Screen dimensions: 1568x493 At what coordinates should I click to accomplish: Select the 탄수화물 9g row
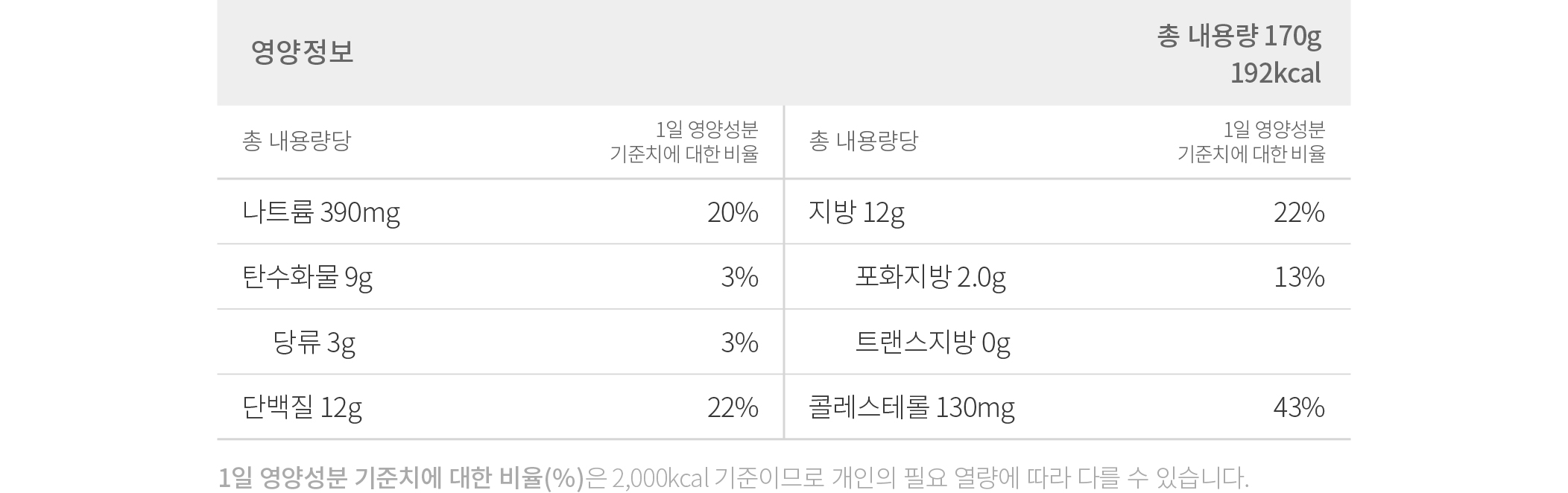click(x=500, y=277)
